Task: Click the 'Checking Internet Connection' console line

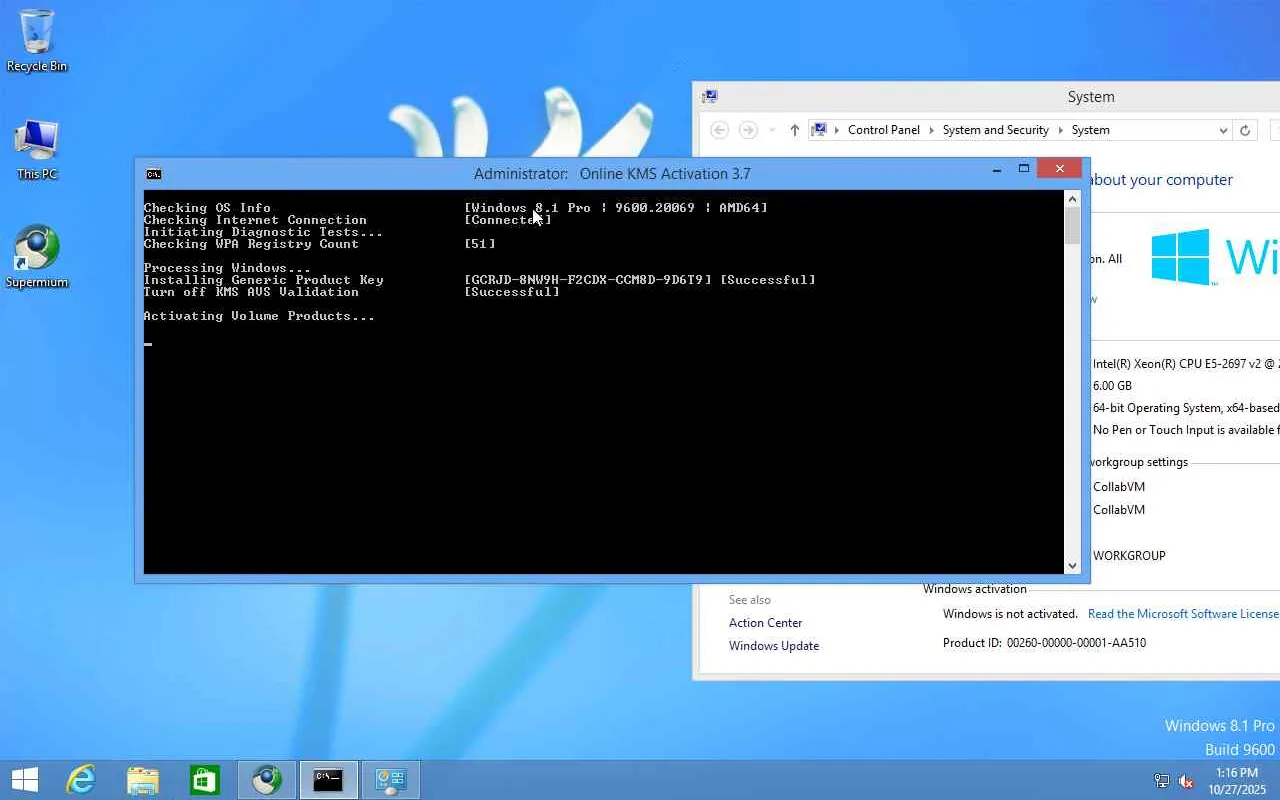Action: pos(255,220)
